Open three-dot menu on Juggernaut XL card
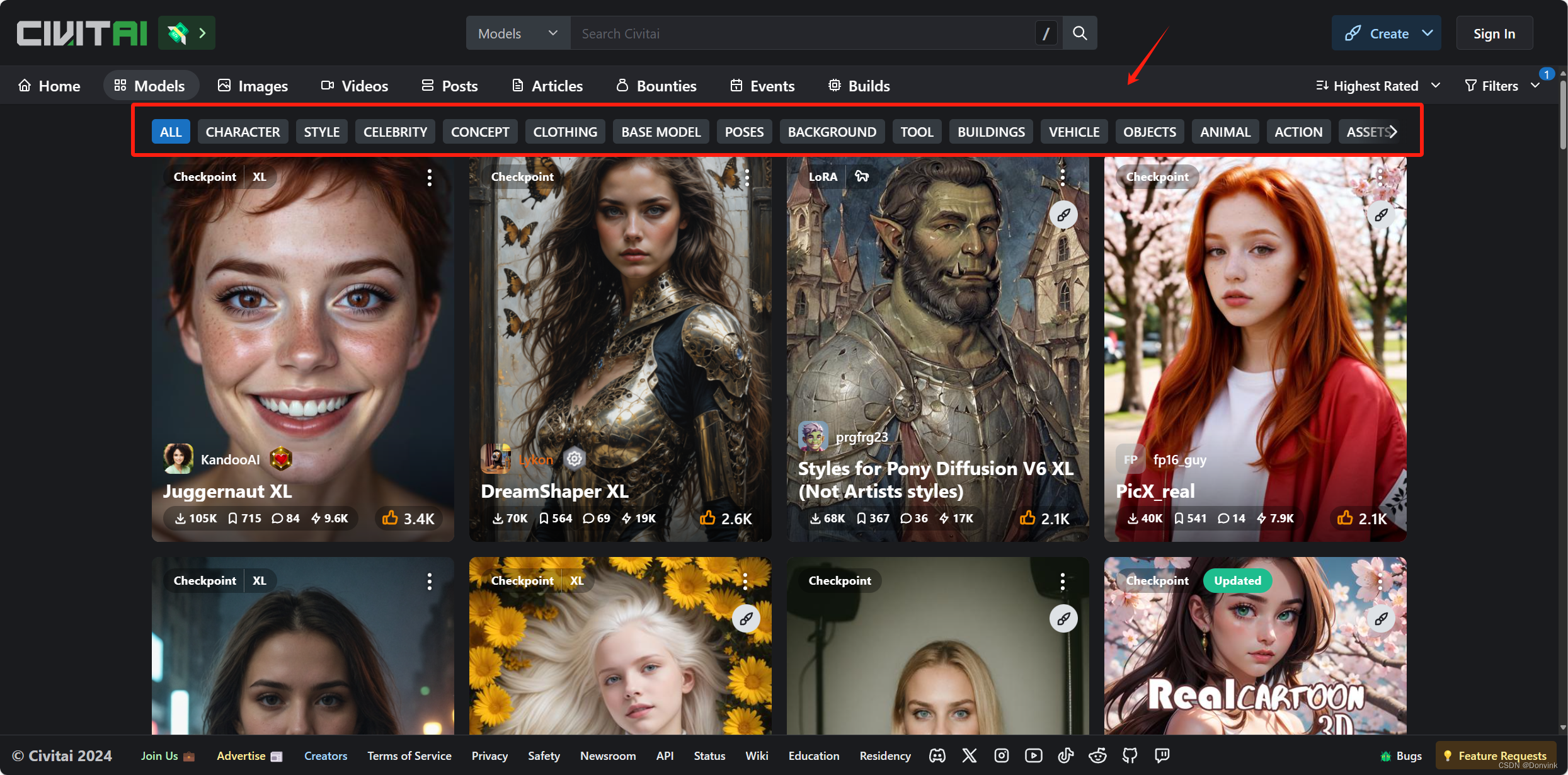Viewport: 1568px width, 775px height. point(430,178)
